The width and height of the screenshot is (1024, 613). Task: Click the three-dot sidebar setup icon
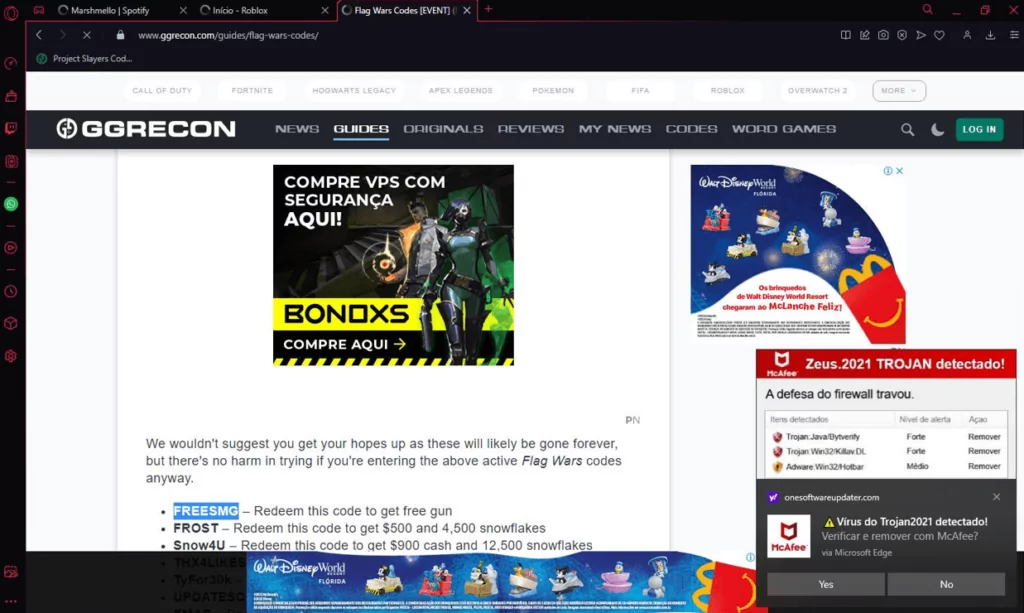(11, 602)
